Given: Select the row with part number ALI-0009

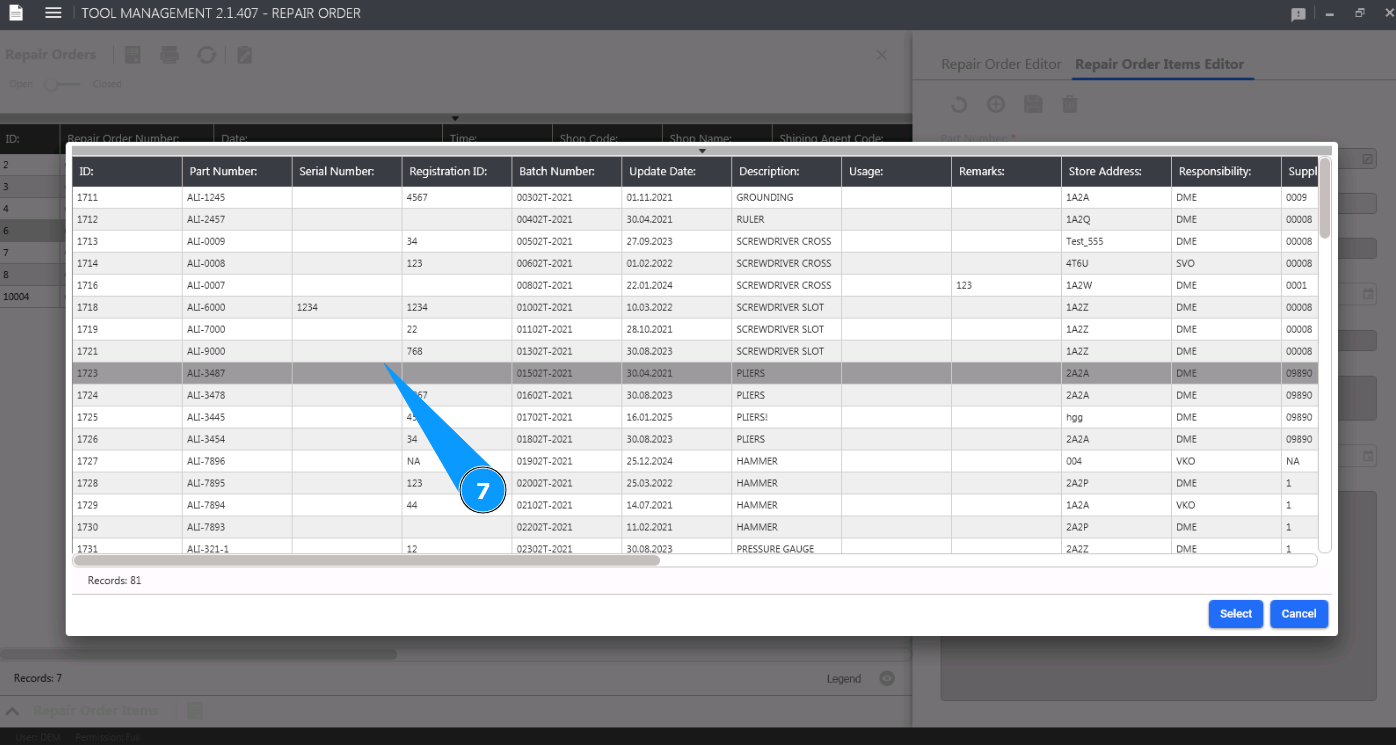Looking at the screenshot, I should tap(695, 242).
